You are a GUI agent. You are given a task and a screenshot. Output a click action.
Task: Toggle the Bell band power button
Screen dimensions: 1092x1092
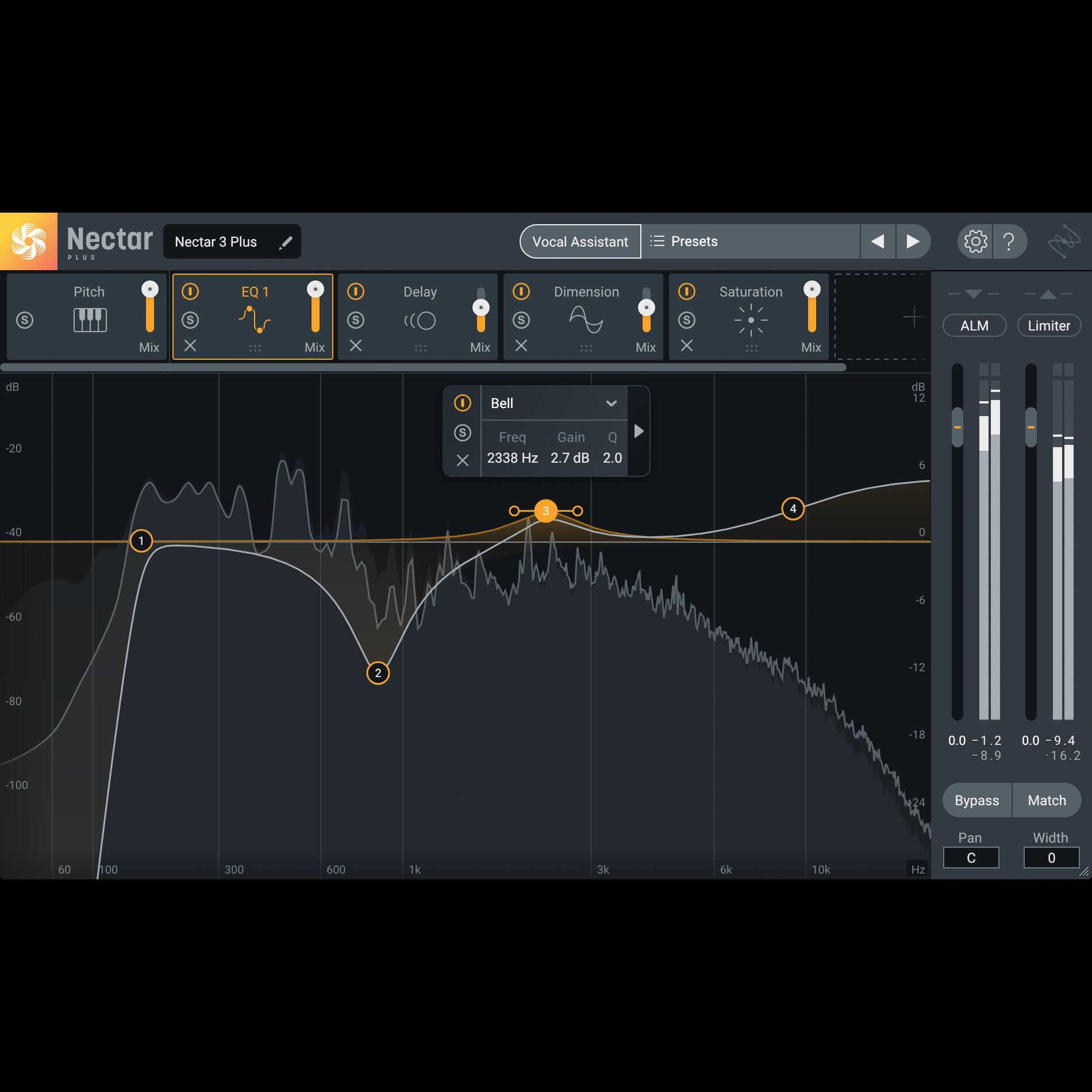pos(463,403)
